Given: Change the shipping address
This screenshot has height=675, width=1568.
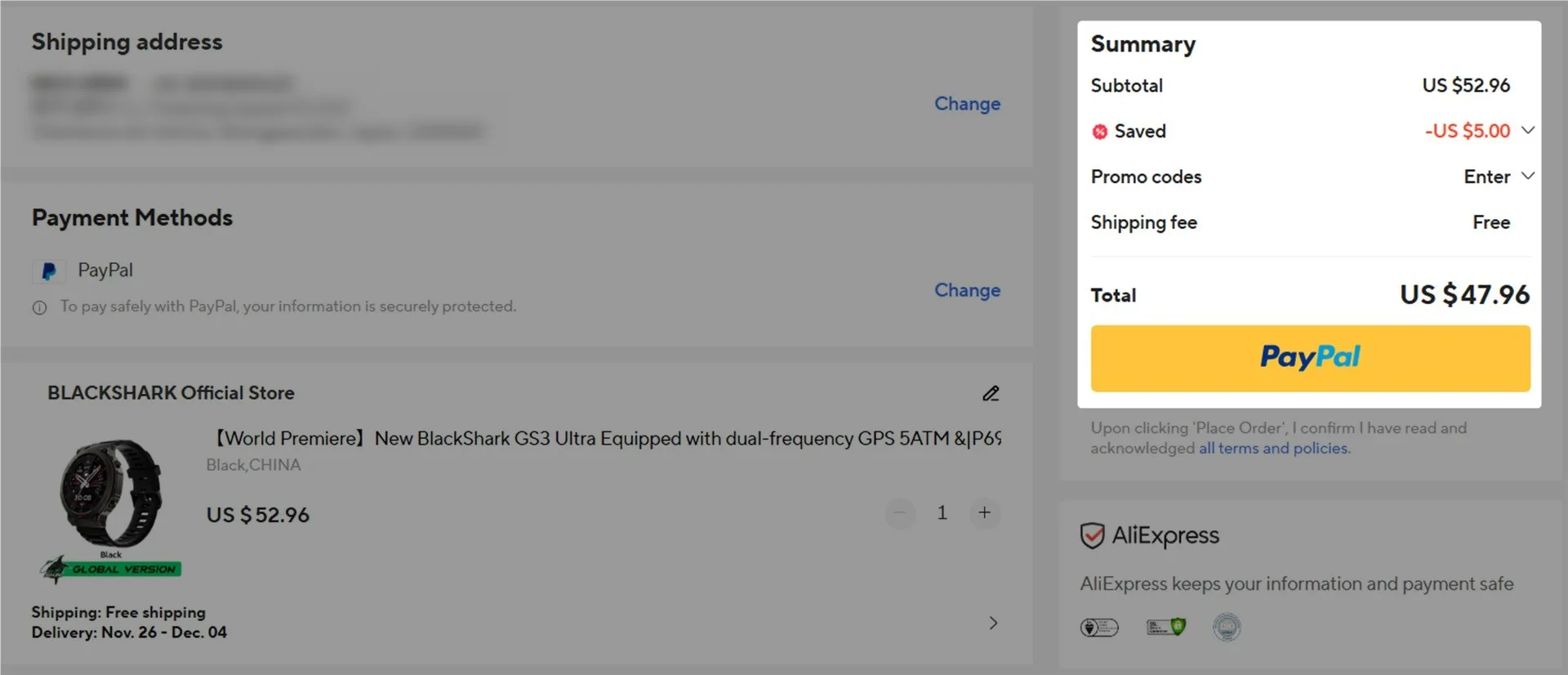Looking at the screenshot, I should tap(967, 104).
